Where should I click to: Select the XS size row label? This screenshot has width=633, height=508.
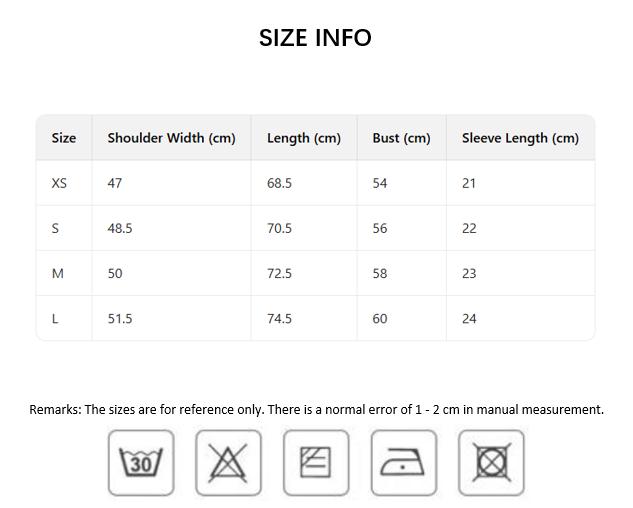click(x=59, y=183)
